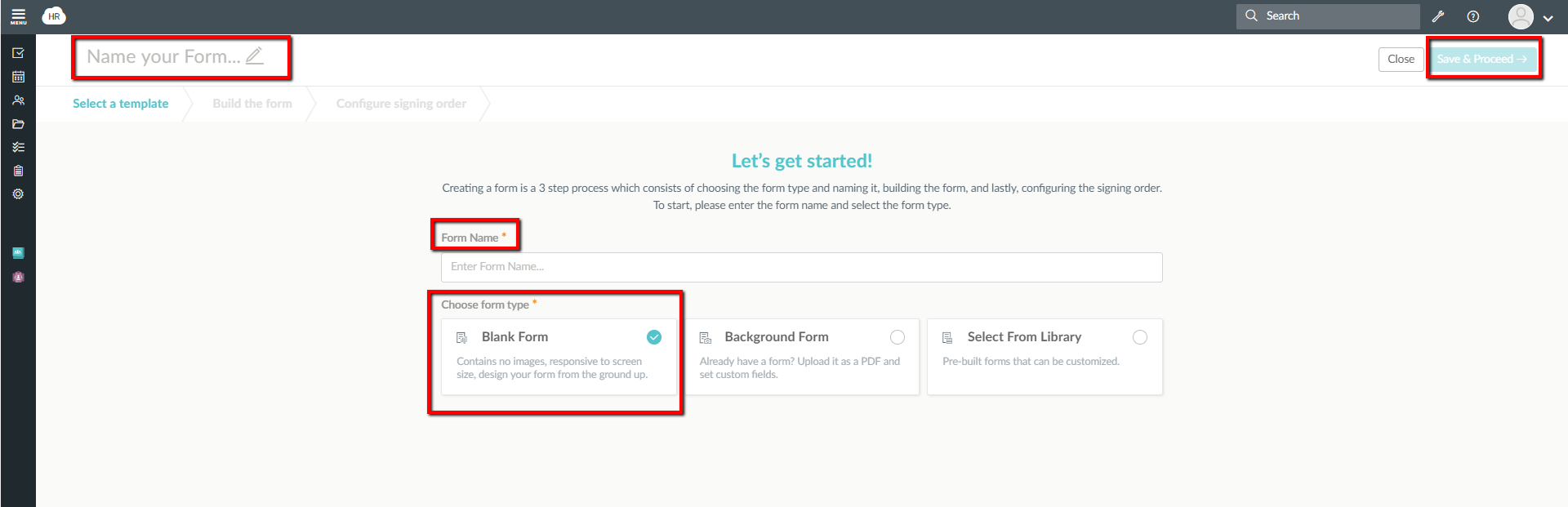Open the checklist sidebar icon
This screenshot has height=507, width=1568.
[x=18, y=148]
